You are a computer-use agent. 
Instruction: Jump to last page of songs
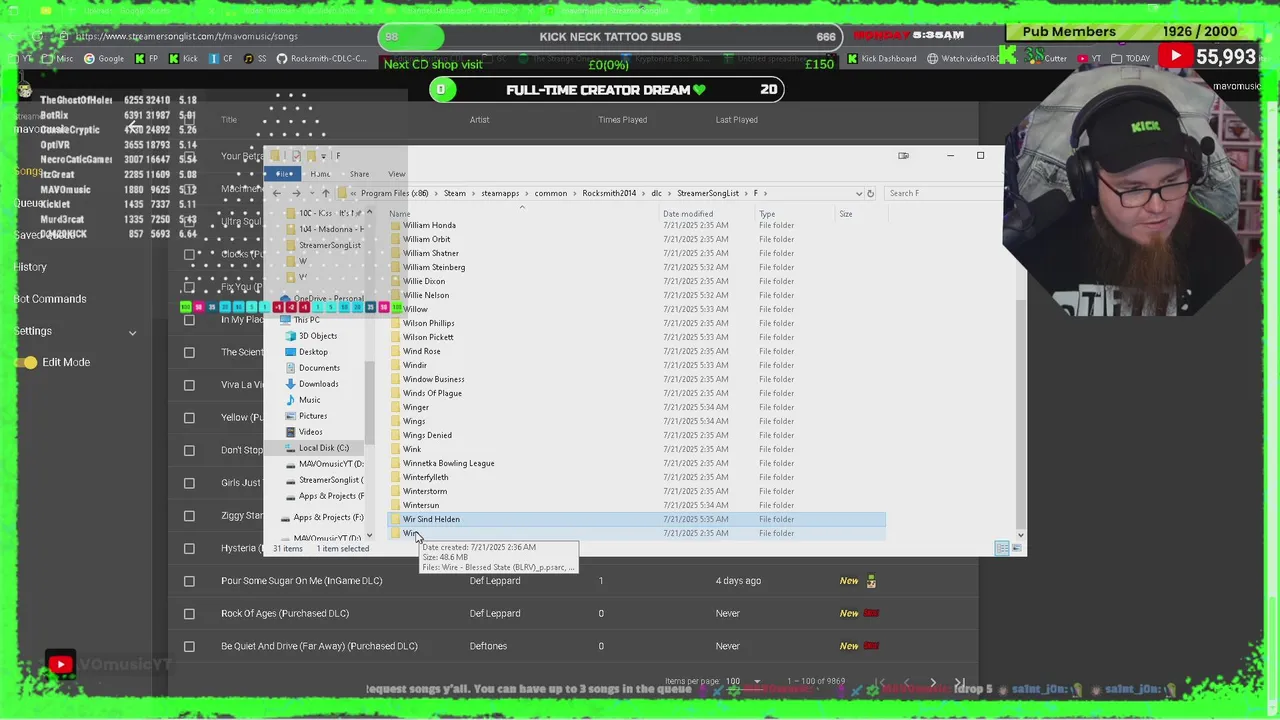960,683
